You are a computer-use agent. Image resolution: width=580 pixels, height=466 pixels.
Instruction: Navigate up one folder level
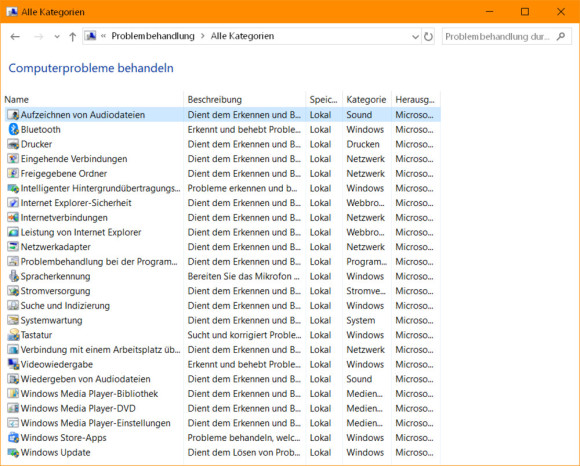[x=72, y=36]
